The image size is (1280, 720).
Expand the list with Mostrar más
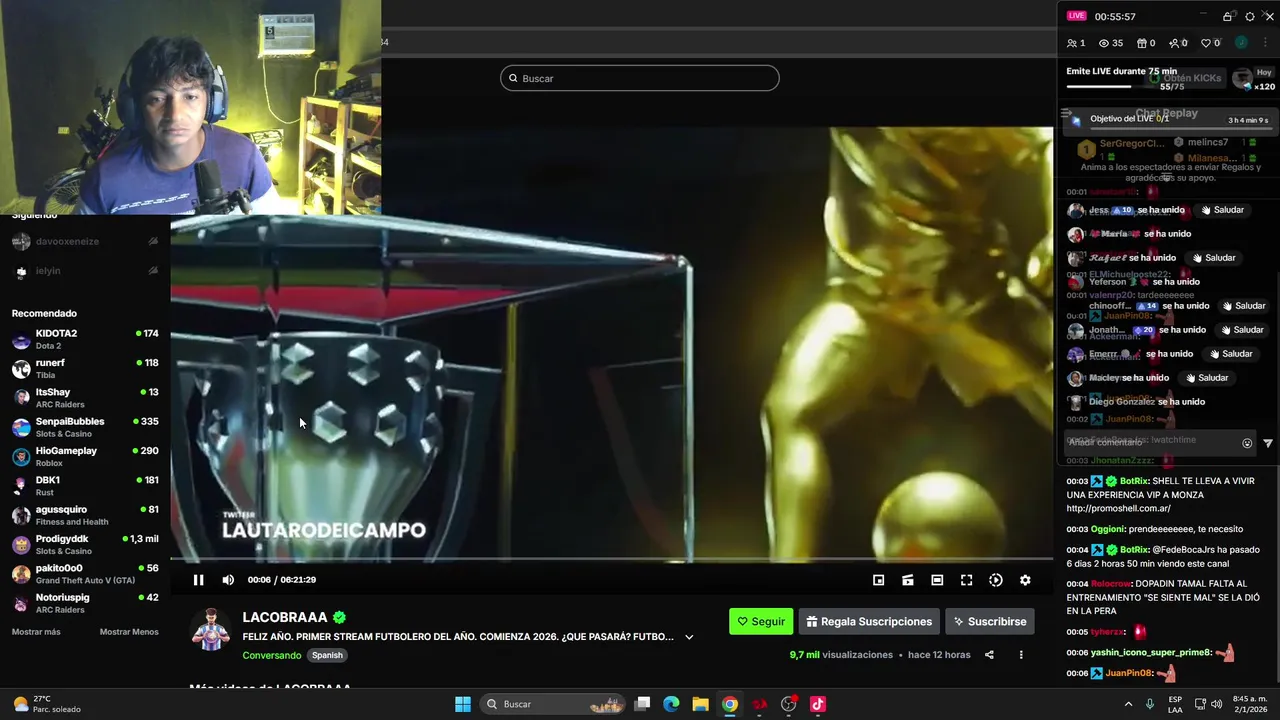(x=36, y=632)
